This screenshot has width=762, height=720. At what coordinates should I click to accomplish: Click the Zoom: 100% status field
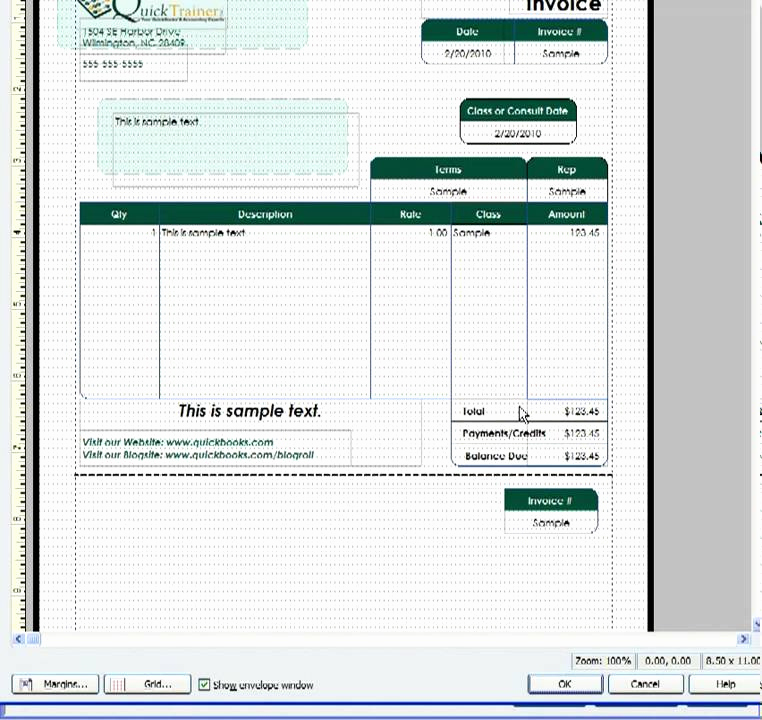tap(603, 661)
